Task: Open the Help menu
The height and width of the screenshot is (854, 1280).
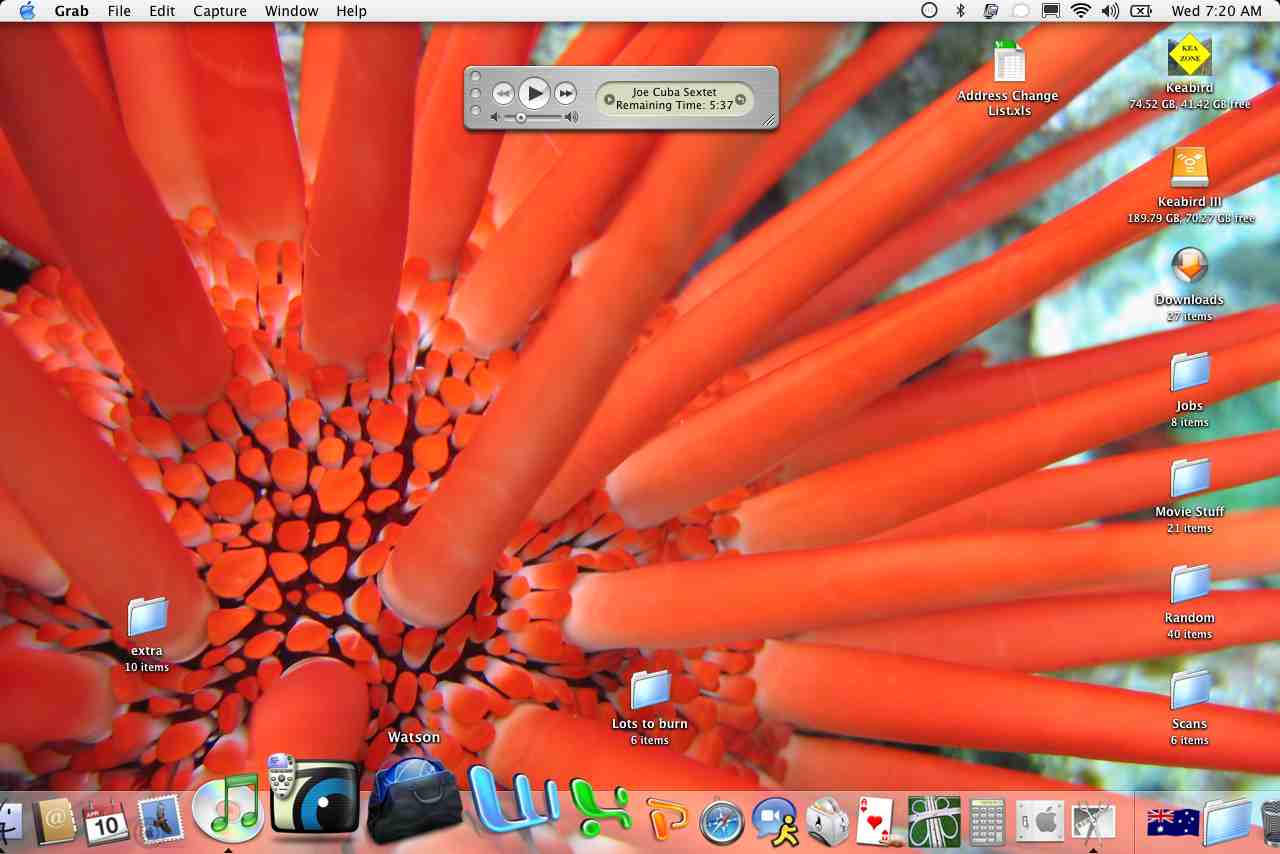Action: (x=352, y=11)
